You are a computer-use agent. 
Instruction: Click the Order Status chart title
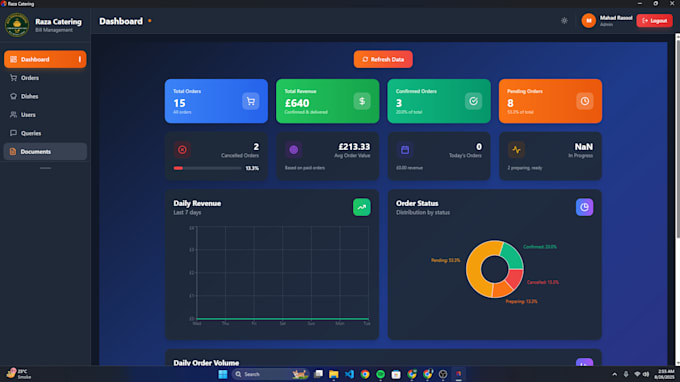coord(417,203)
